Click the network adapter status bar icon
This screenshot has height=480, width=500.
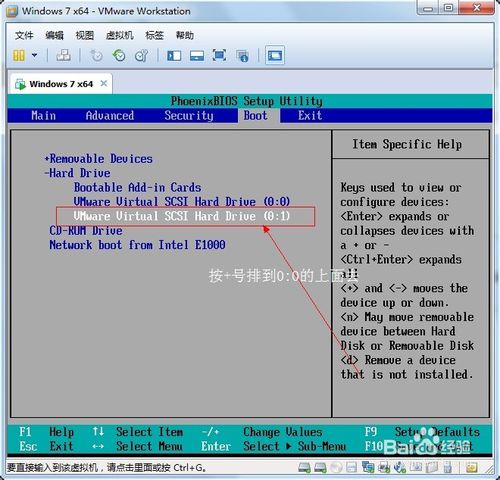[368, 467]
